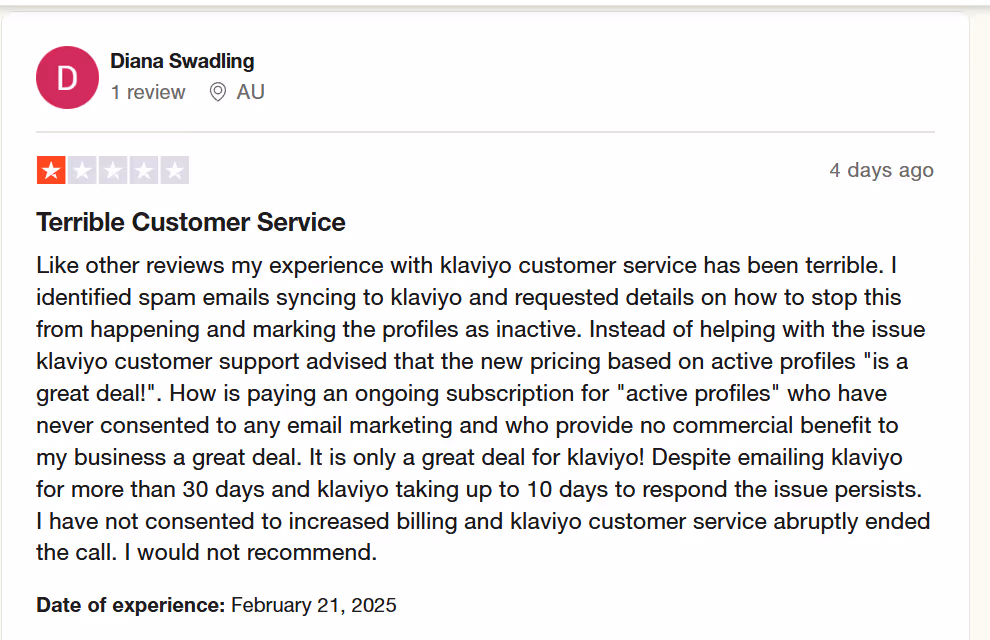Viewport: 990px width, 640px height.
Task: Select the middle star in the rating
Action: (113, 169)
